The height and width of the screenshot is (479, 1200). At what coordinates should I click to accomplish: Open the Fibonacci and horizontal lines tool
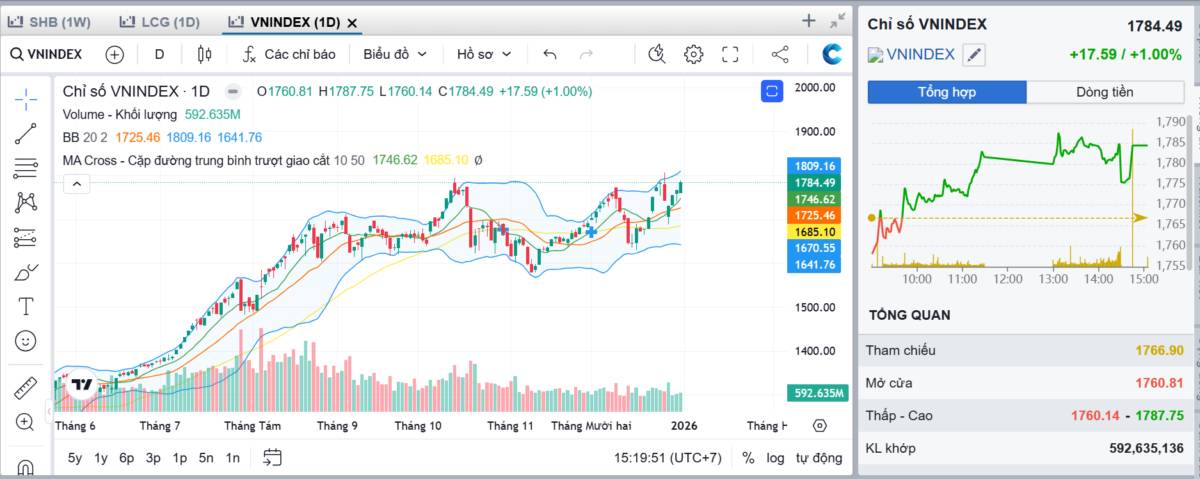tap(26, 168)
